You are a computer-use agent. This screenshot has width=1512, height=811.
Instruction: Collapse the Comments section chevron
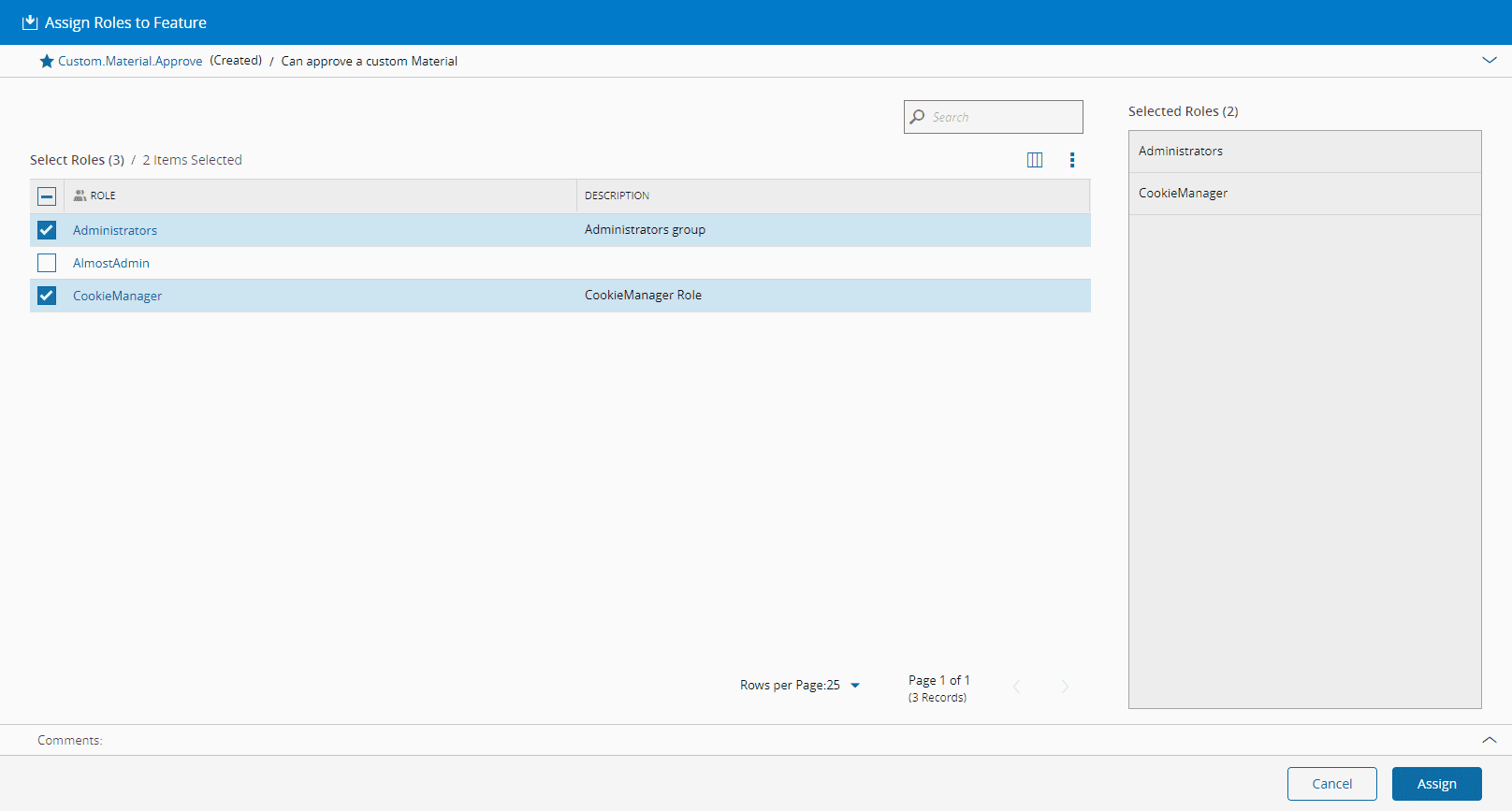tap(1490, 740)
